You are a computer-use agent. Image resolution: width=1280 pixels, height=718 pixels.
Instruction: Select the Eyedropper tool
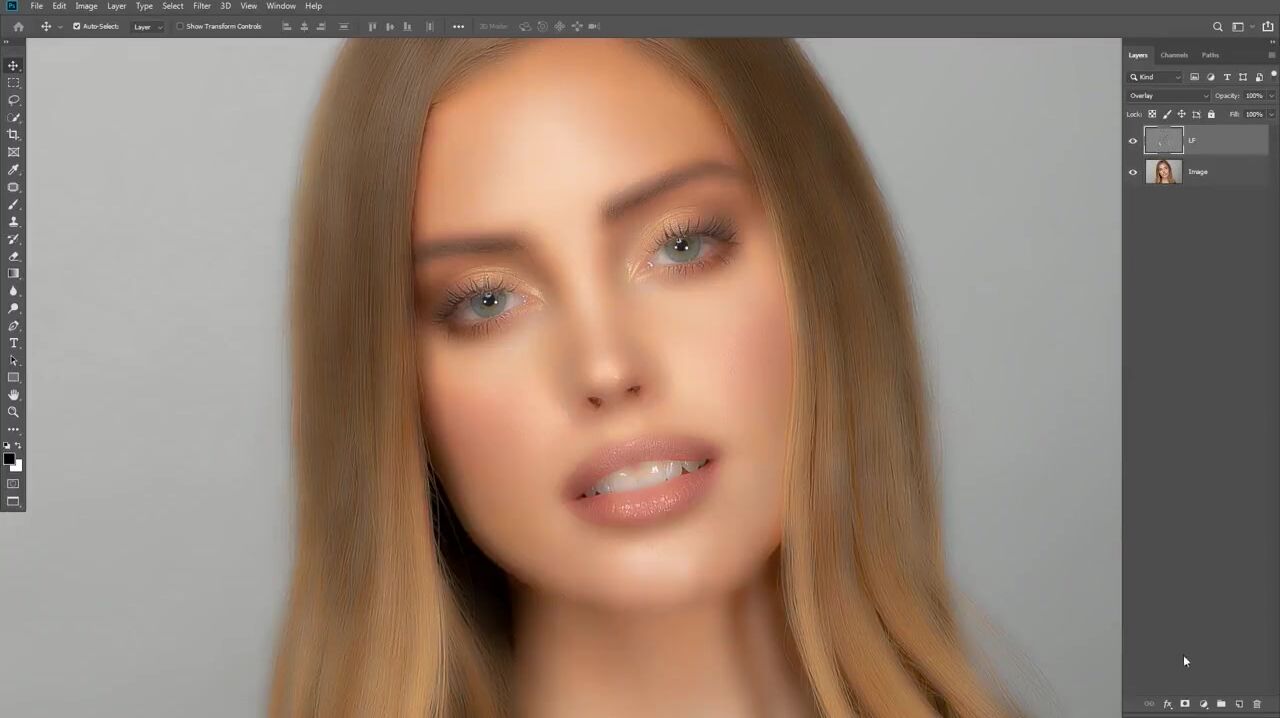(14, 170)
